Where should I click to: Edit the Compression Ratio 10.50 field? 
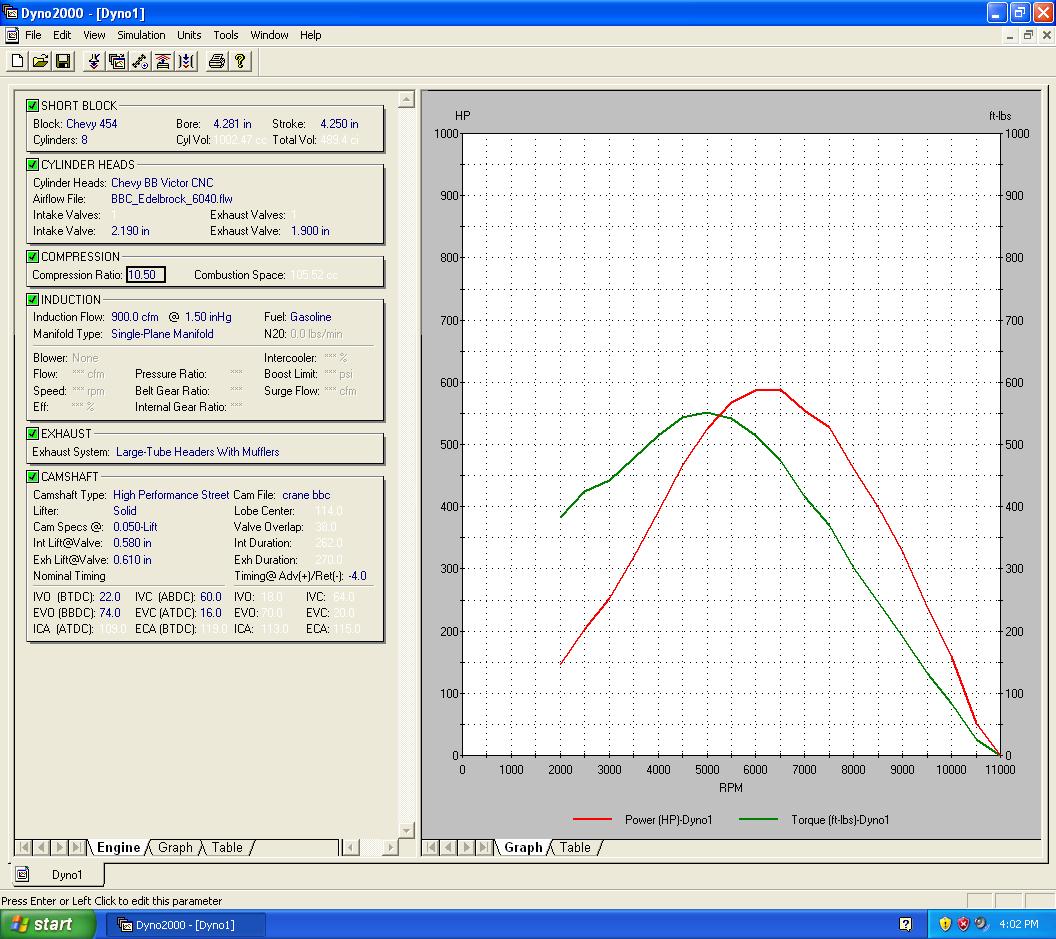coord(145,275)
